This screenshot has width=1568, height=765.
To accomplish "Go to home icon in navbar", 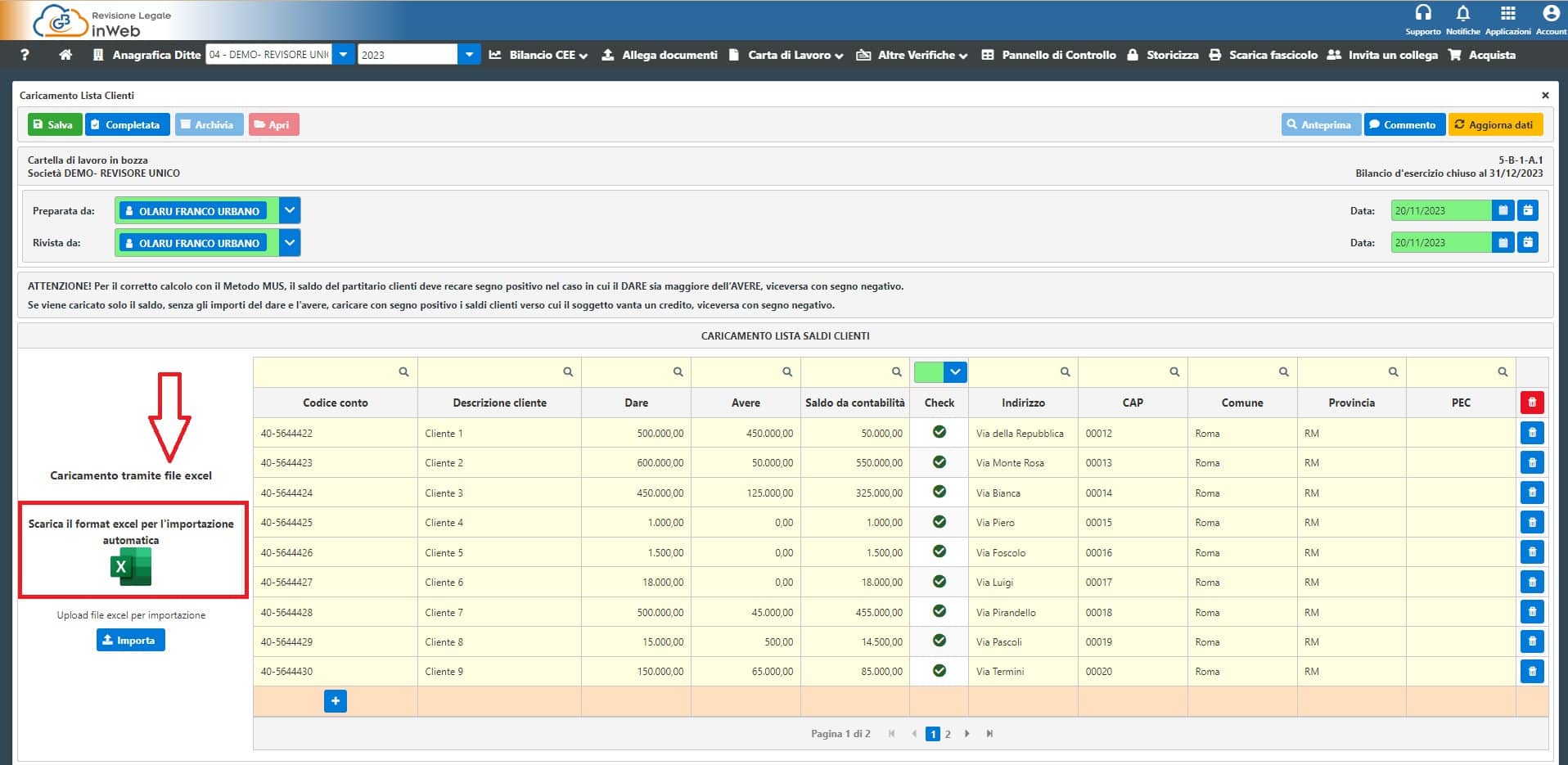I will pos(65,55).
